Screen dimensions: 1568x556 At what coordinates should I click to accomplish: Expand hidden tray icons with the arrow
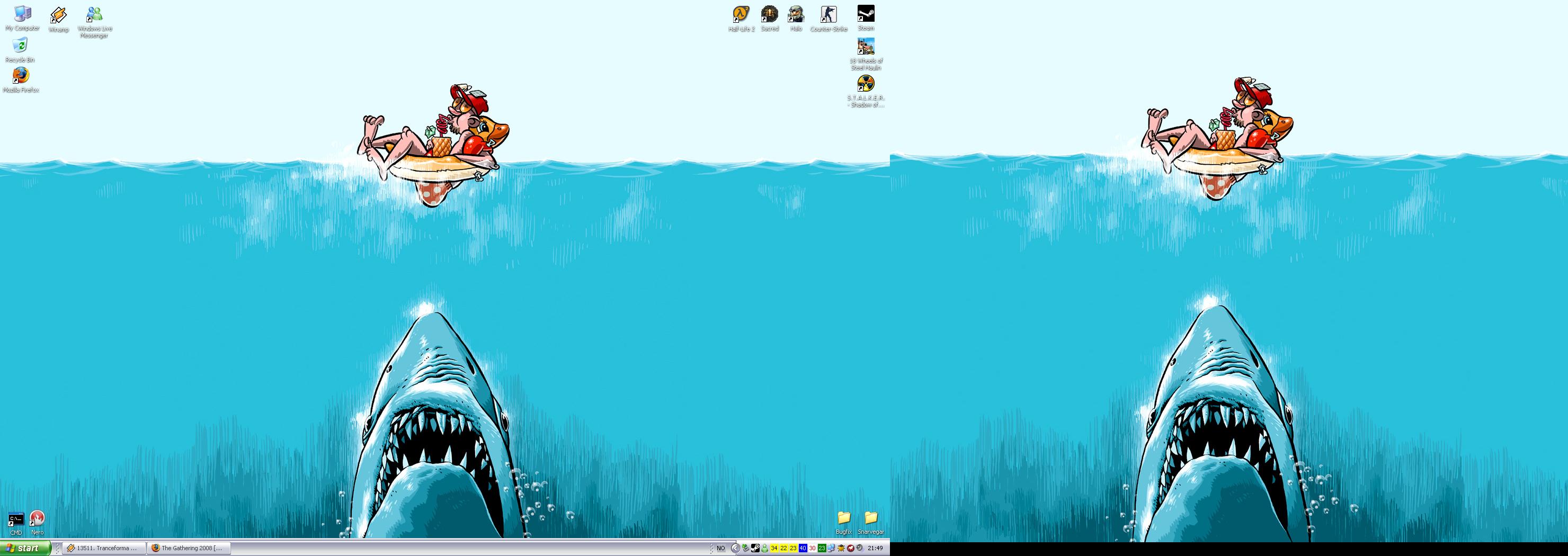[x=736, y=548]
